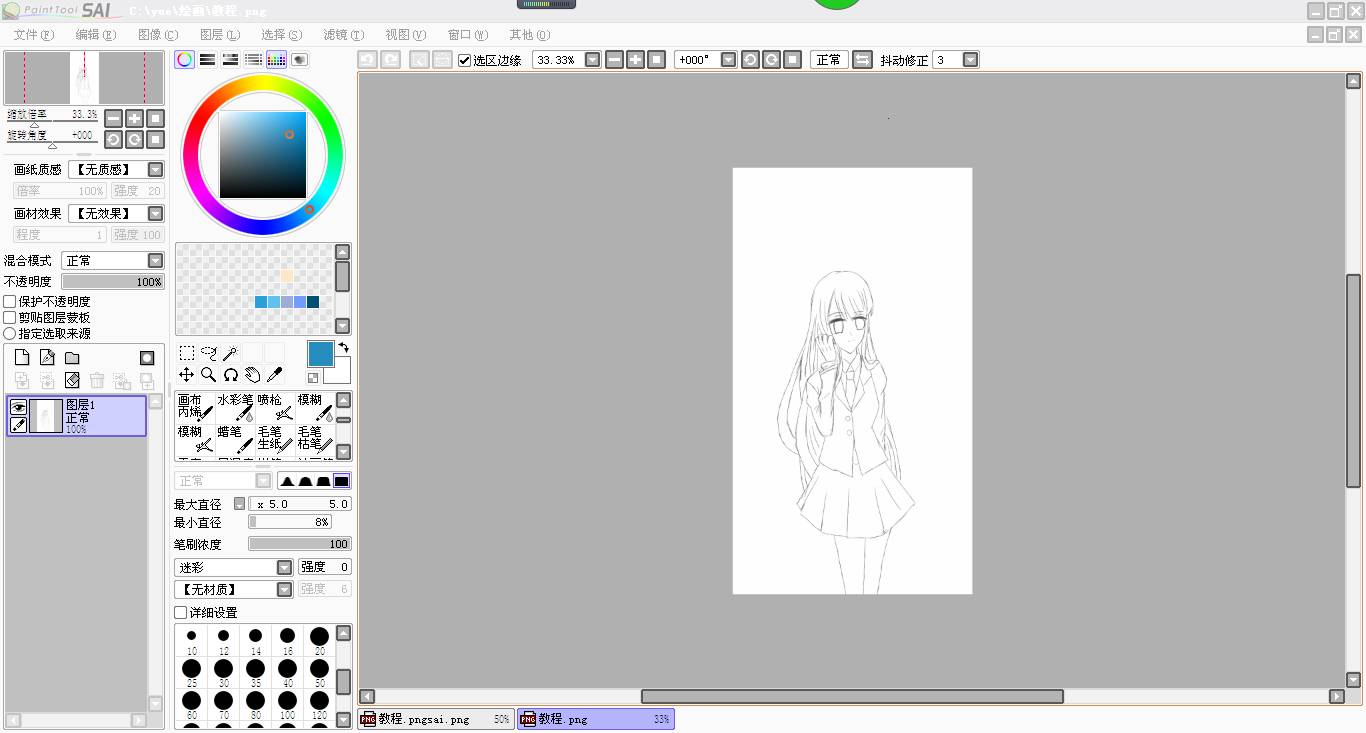Pick brush size 50 preset
This screenshot has height=733, width=1366.
[x=319, y=673]
